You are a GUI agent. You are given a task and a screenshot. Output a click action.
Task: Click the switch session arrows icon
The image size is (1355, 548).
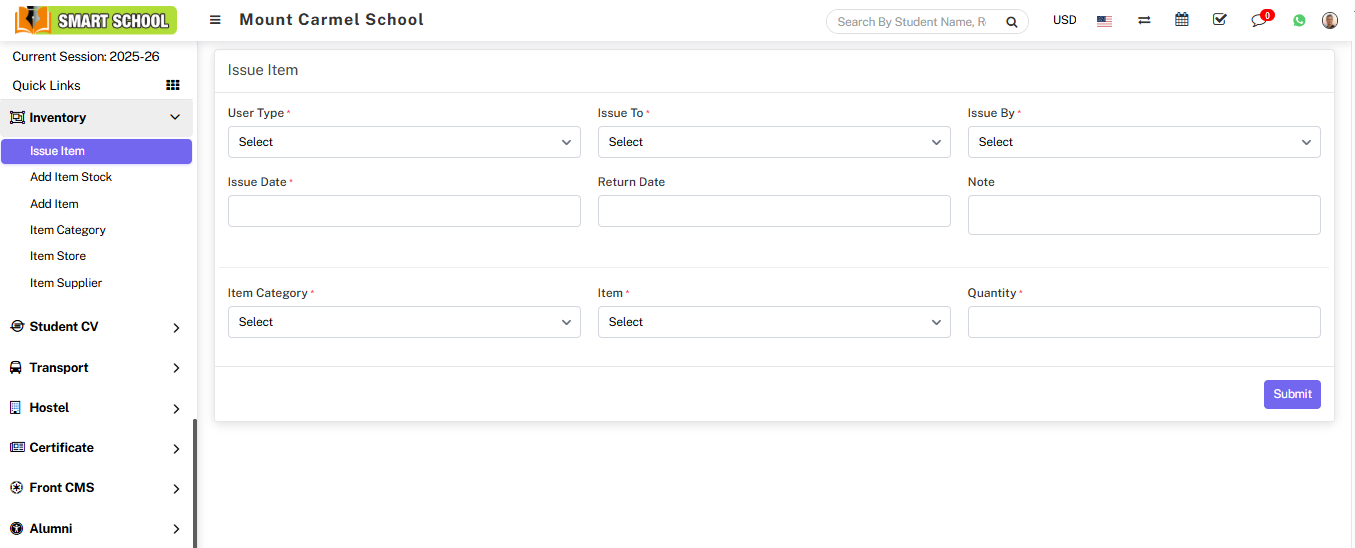[x=1144, y=21]
